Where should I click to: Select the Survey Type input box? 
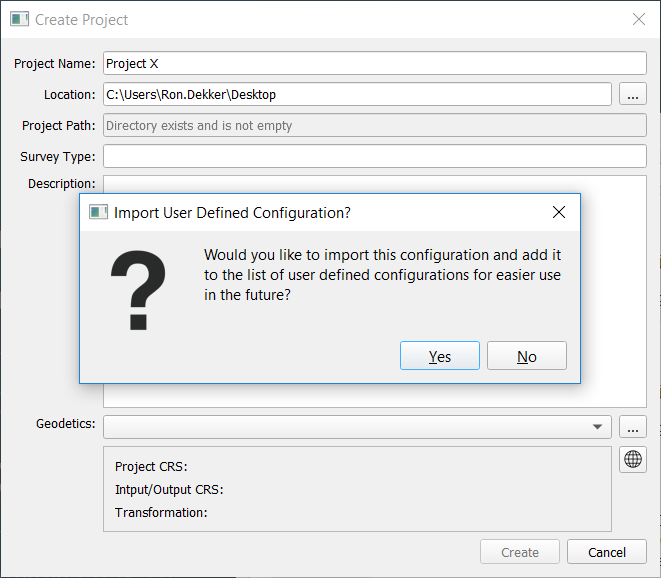[x=375, y=157]
